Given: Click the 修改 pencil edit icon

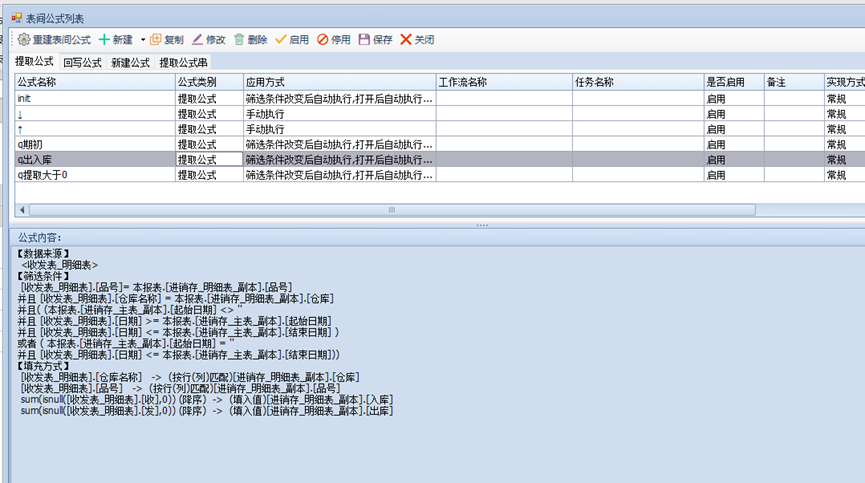Looking at the screenshot, I should coord(197,40).
